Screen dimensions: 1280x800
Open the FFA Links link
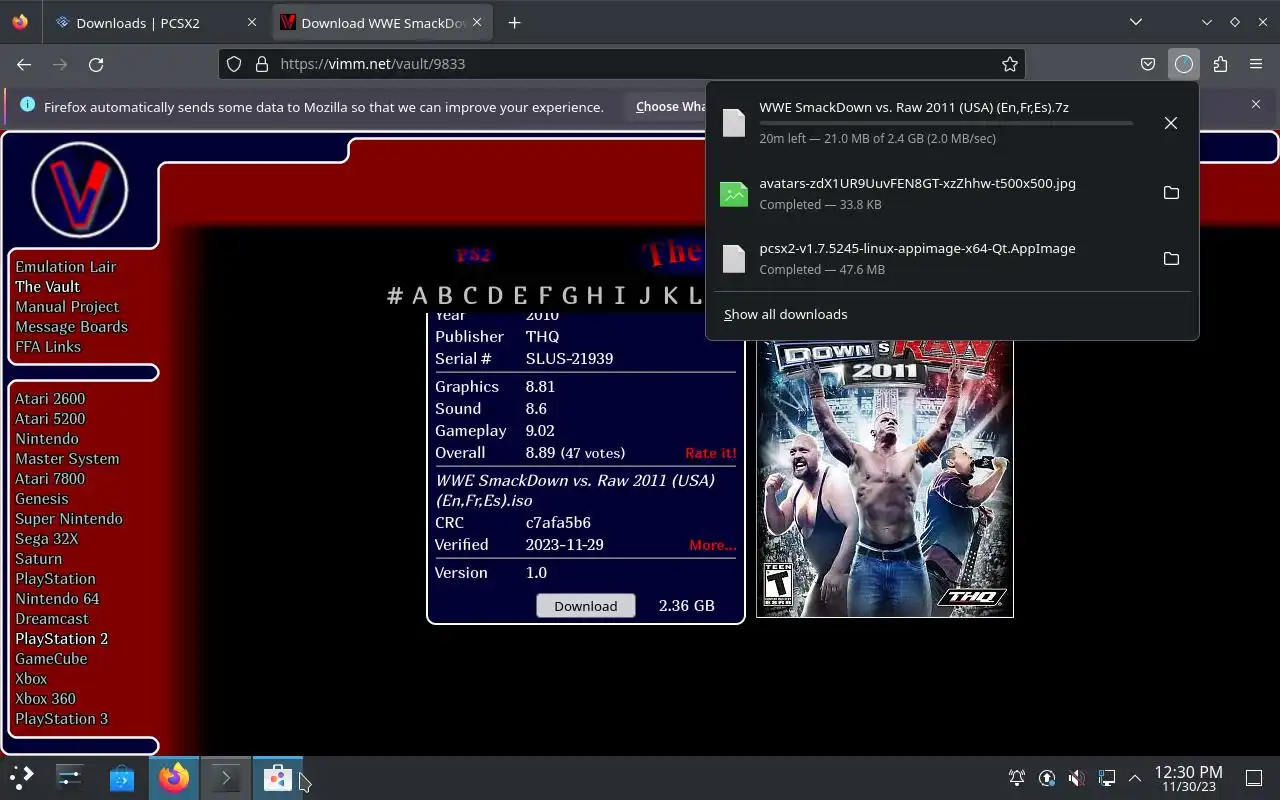[48, 347]
